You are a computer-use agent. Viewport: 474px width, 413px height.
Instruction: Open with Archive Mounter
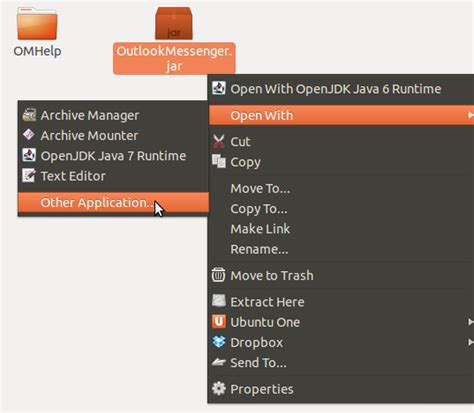[113, 135]
